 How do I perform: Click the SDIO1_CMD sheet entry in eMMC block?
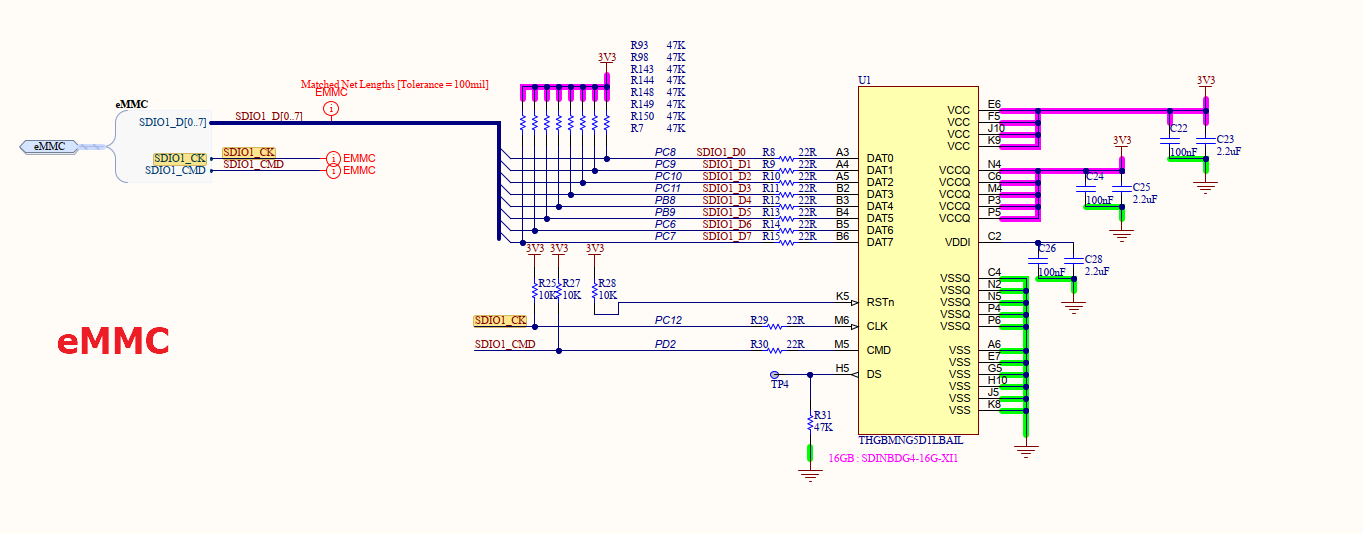coord(176,170)
